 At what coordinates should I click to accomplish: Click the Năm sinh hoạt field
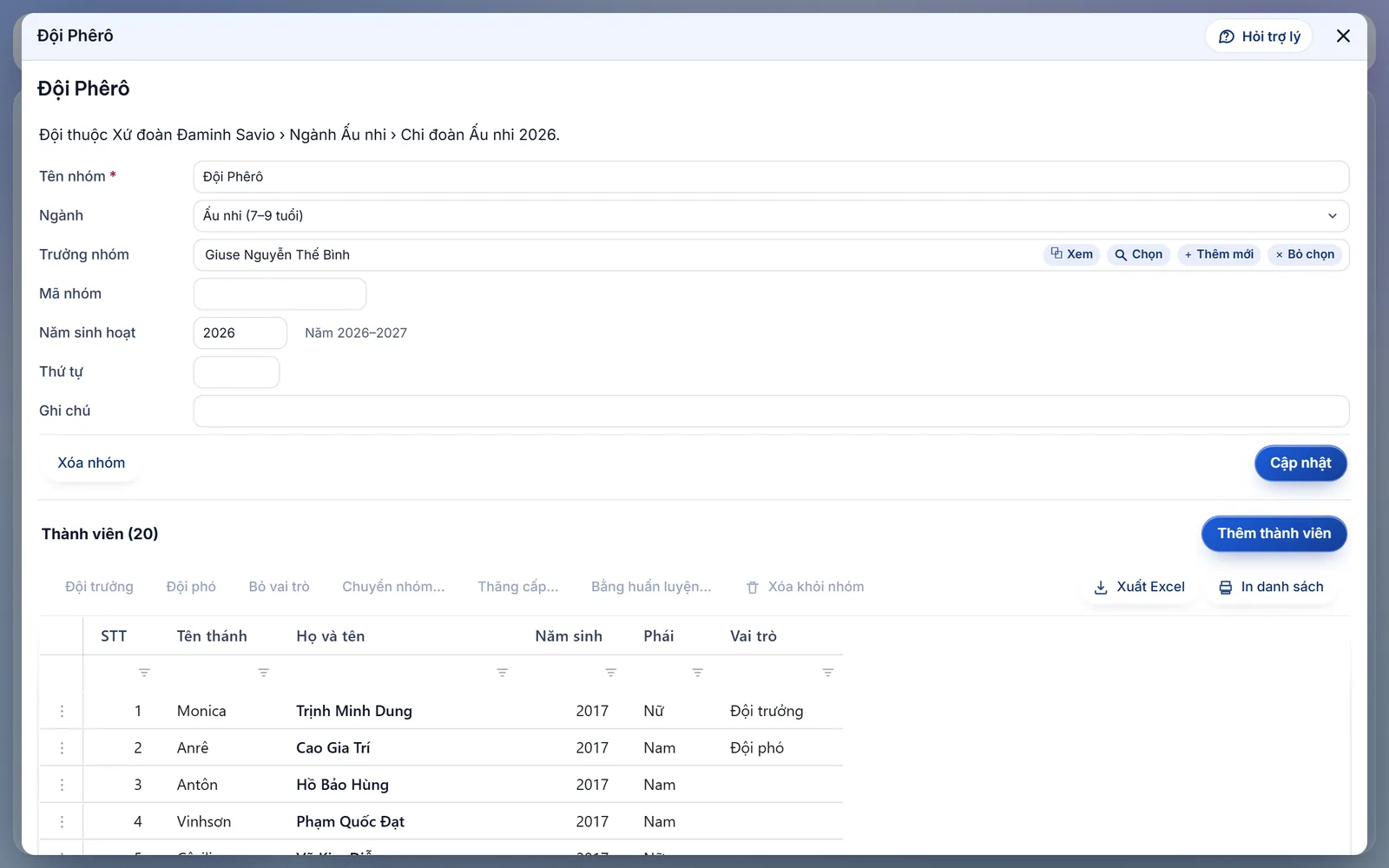tap(240, 332)
